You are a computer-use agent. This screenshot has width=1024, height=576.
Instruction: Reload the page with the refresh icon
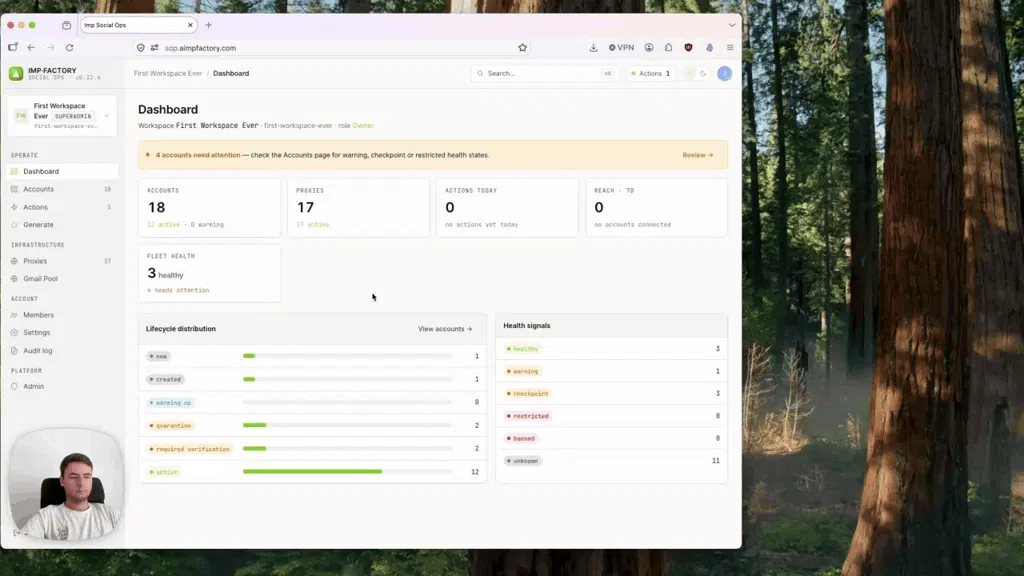(x=69, y=48)
